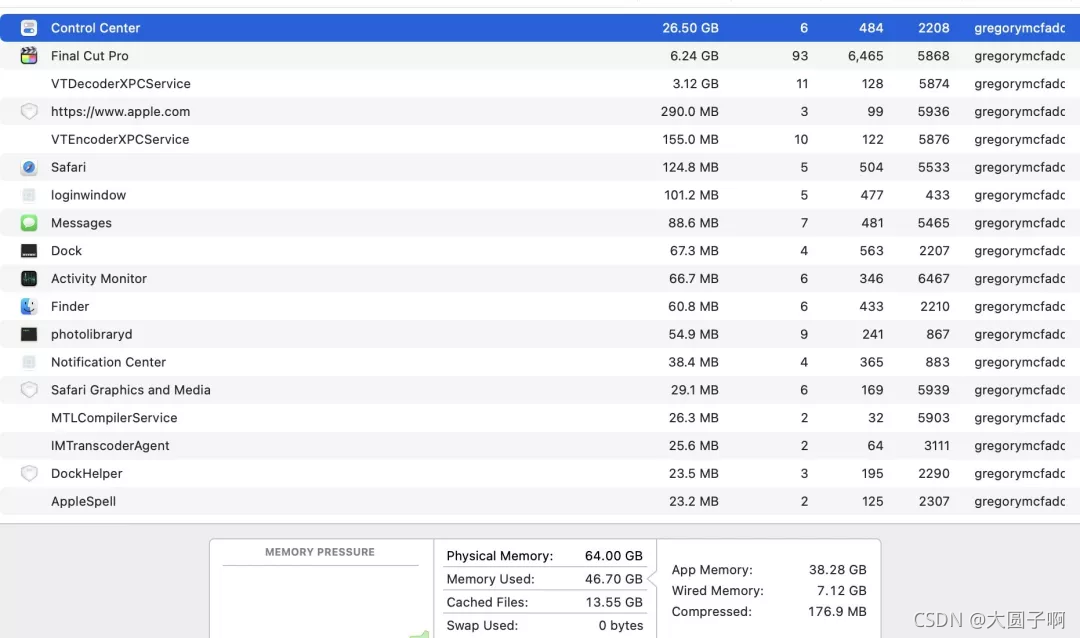Click the Physical Memory 64.00 GB value

tap(614, 556)
